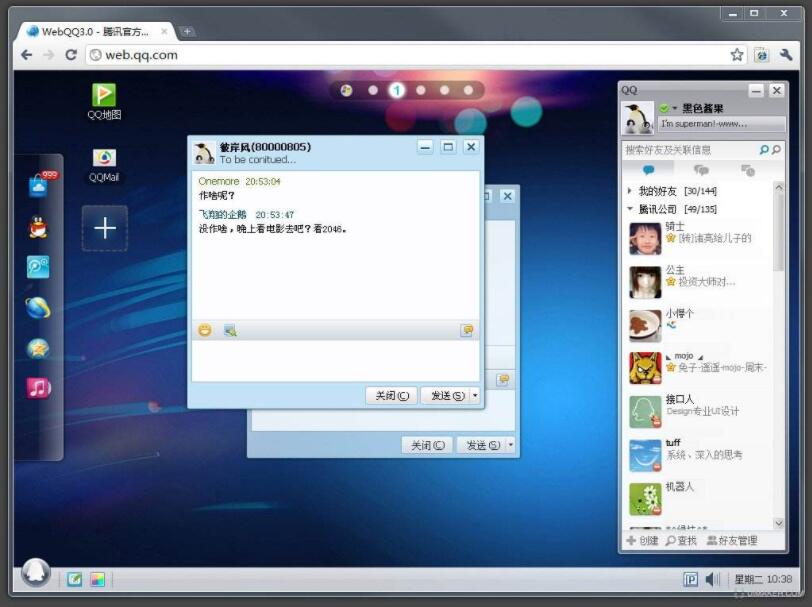The height and width of the screenshot is (607, 812).
Task: Launch the globe browser app in the left dock
Action: pyautogui.click(x=38, y=307)
